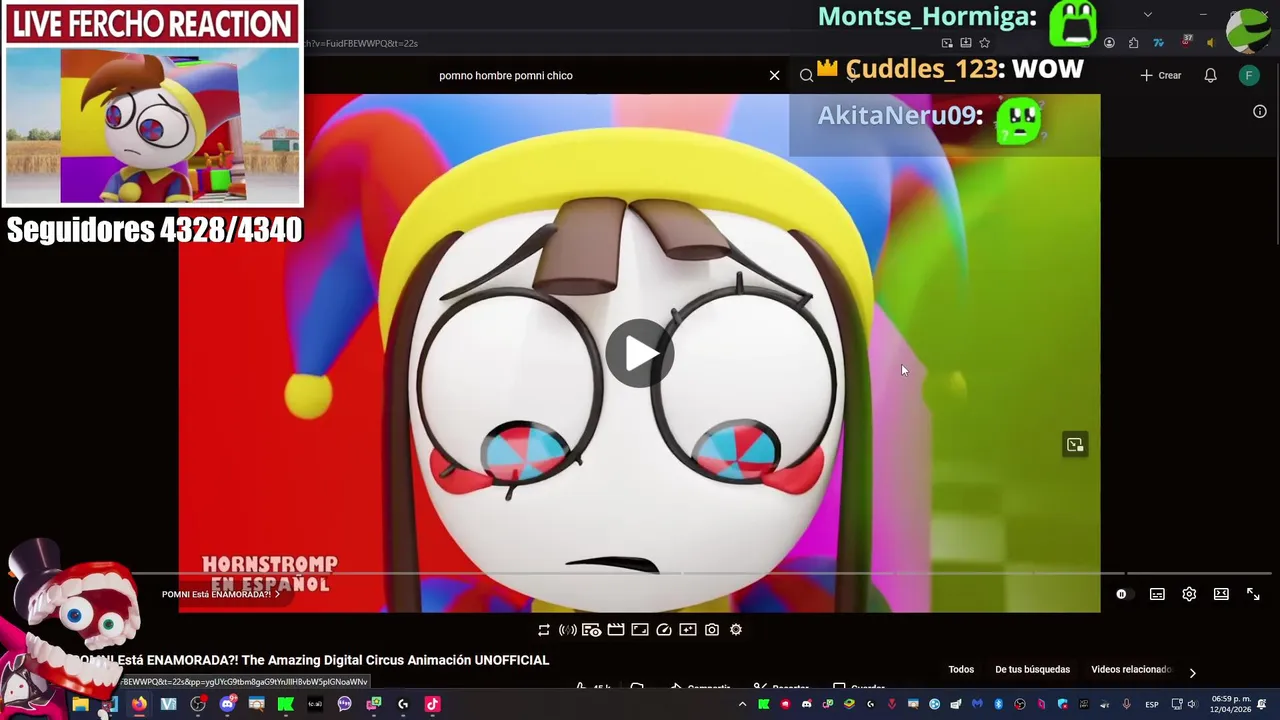Click the clapperboard icon below the video

pos(615,630)
